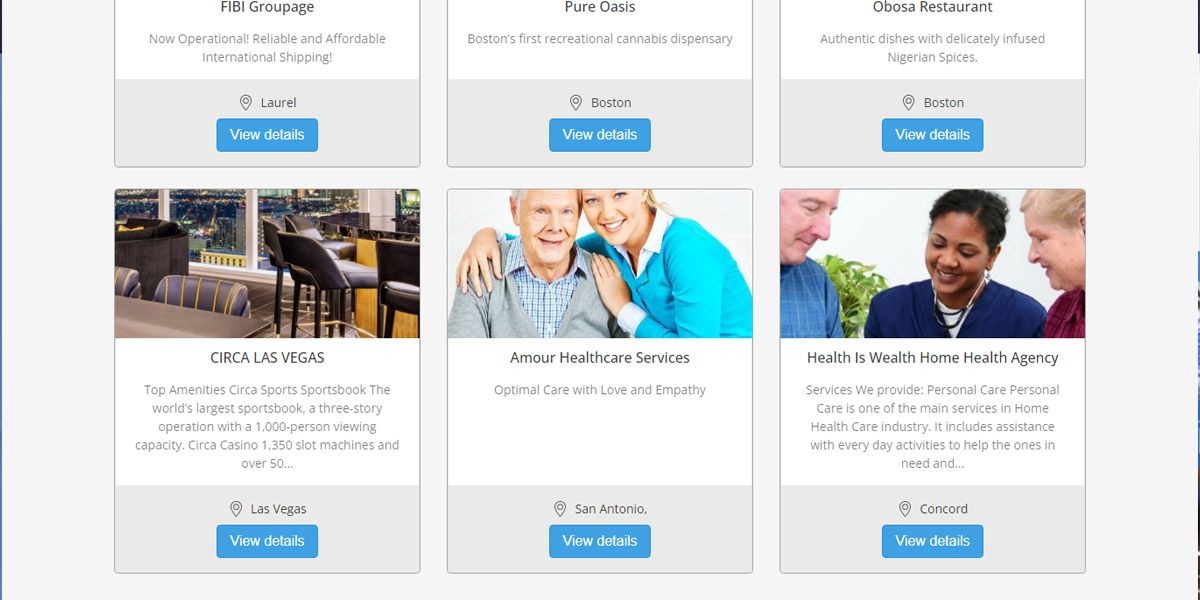Click the pin icon in Pure Oasis card

tap(576, 103)
